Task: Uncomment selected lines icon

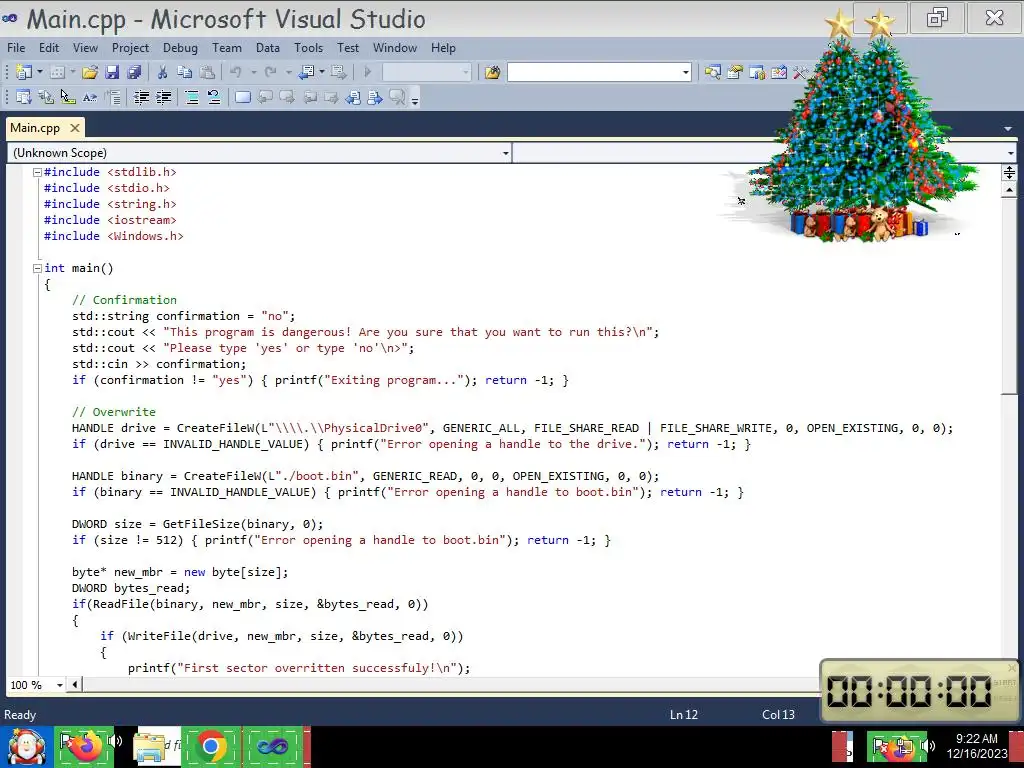Action: click(x=214, y=97)
